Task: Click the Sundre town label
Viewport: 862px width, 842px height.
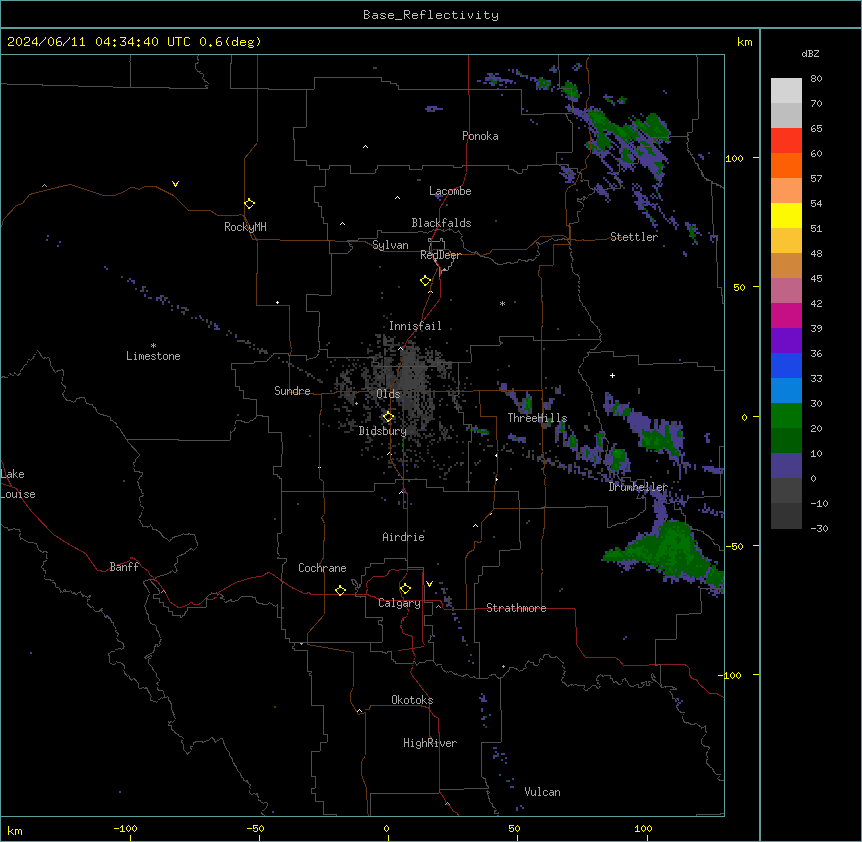Action: point(292,391)
